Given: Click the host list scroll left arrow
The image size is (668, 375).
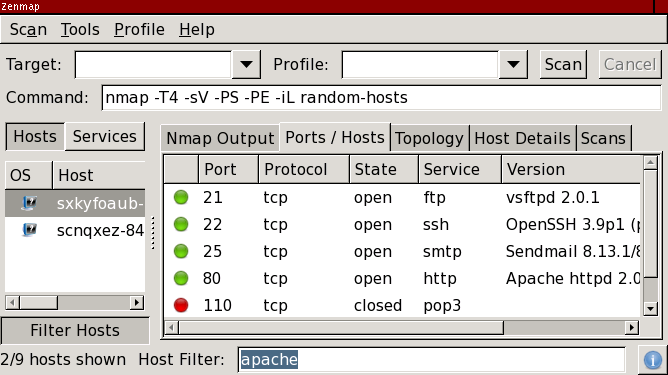Looking at the screenshot, I should click(x=12, y=303).
